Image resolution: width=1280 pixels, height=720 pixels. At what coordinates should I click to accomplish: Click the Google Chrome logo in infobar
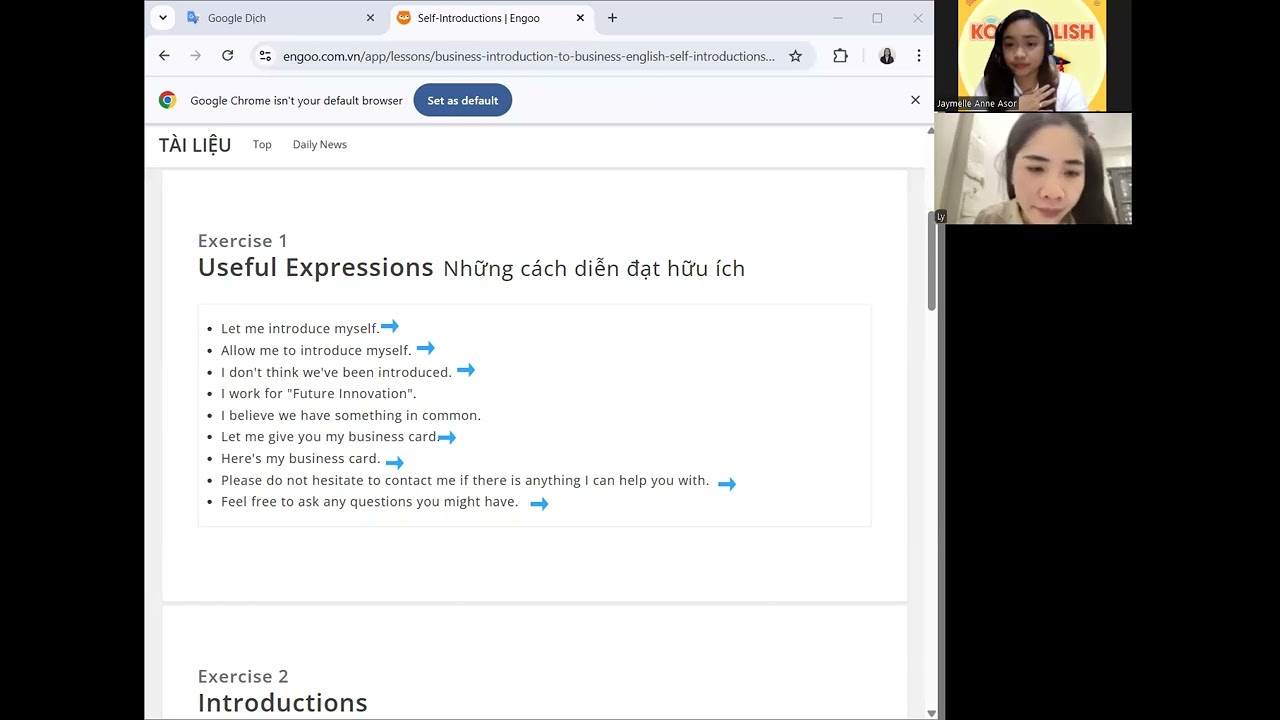(x=168, y=100)
